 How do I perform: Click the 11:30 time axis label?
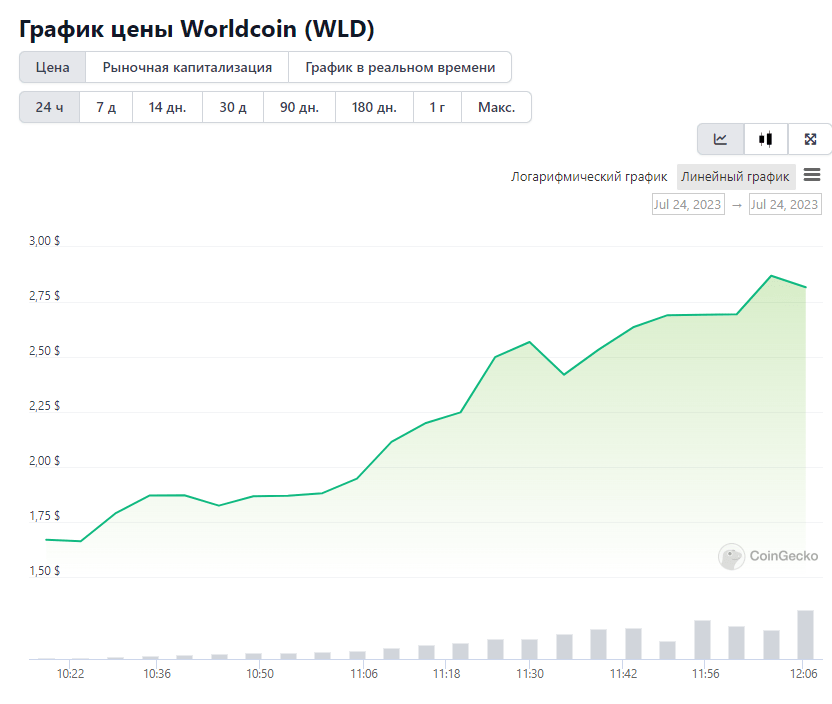click(530, 674)
